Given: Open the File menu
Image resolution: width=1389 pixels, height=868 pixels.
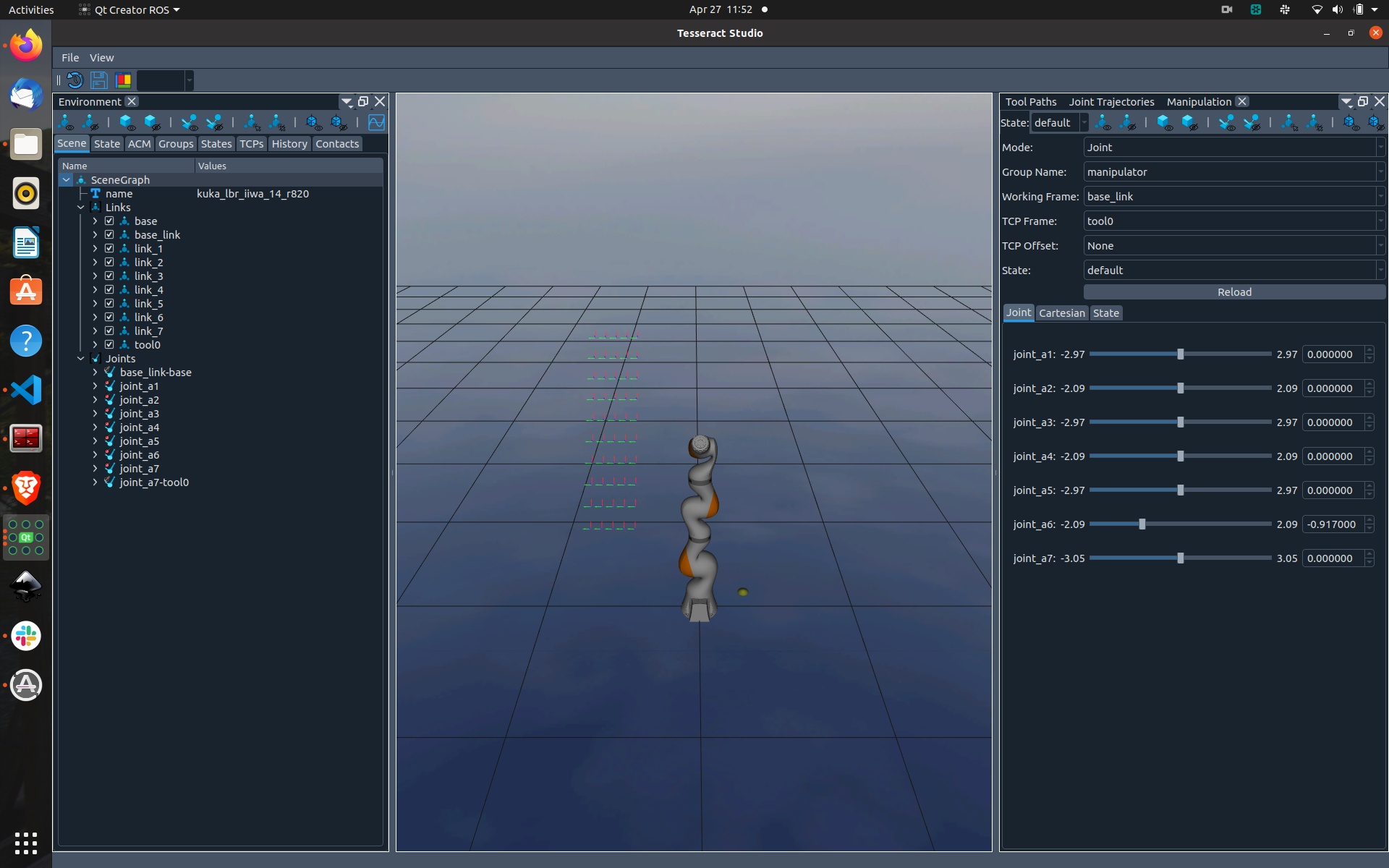Looking at the screenshot, I should (x=70, y=57).
